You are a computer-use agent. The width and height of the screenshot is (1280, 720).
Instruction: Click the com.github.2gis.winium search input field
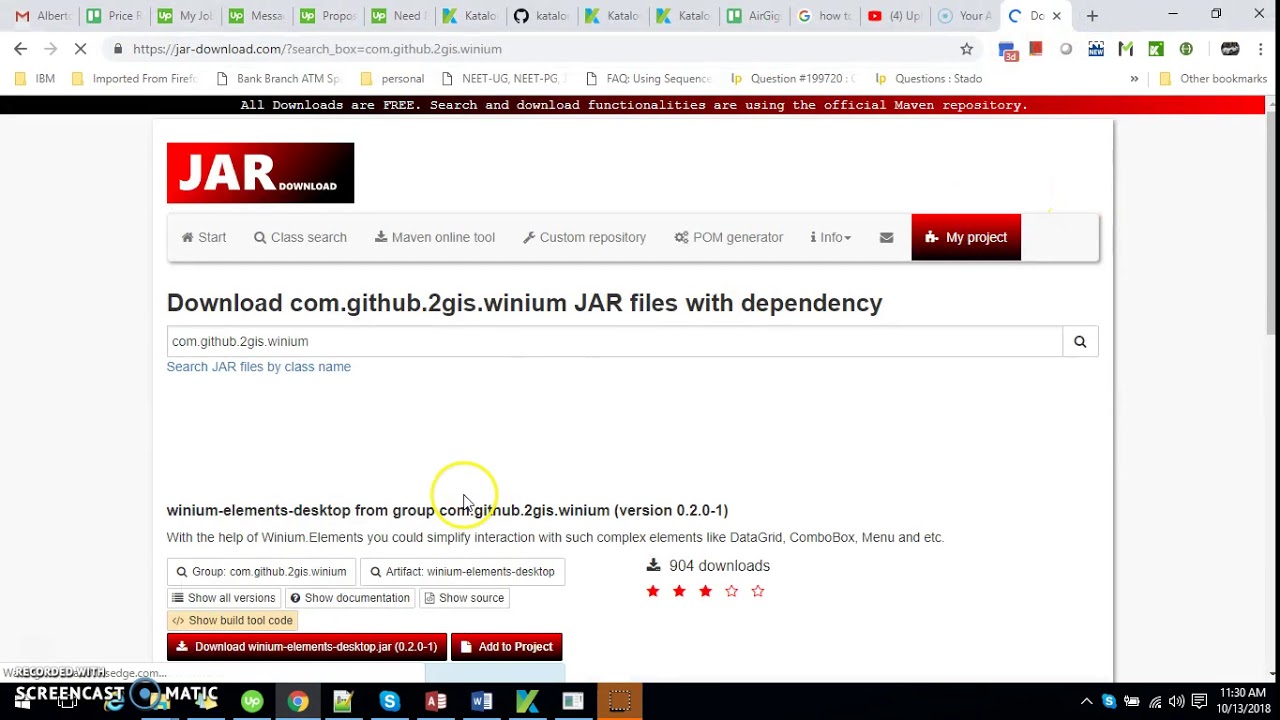pyautogui.click(x=614, y=342)
